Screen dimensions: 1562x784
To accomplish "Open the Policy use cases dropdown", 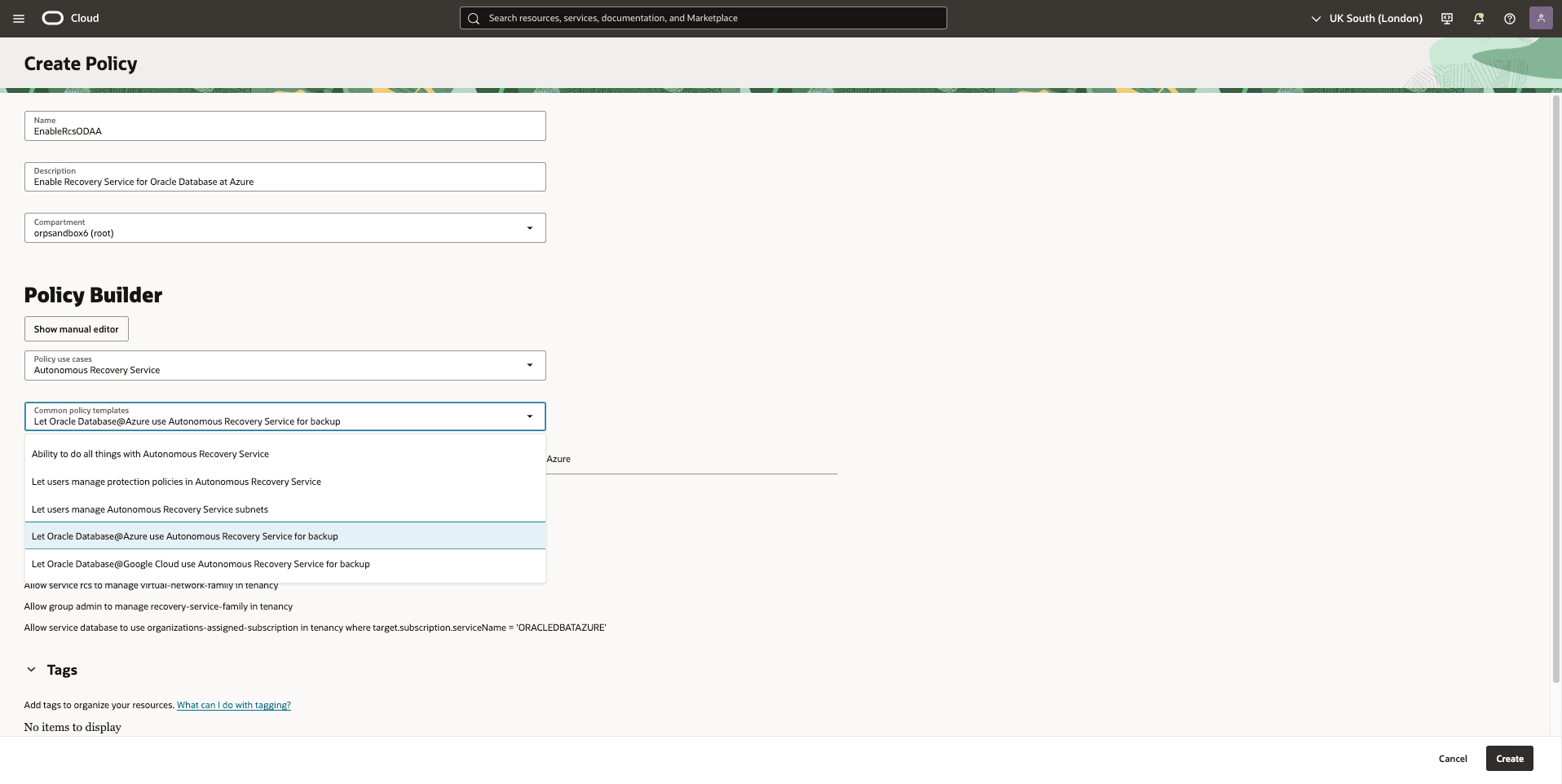I will click(530, 364).
